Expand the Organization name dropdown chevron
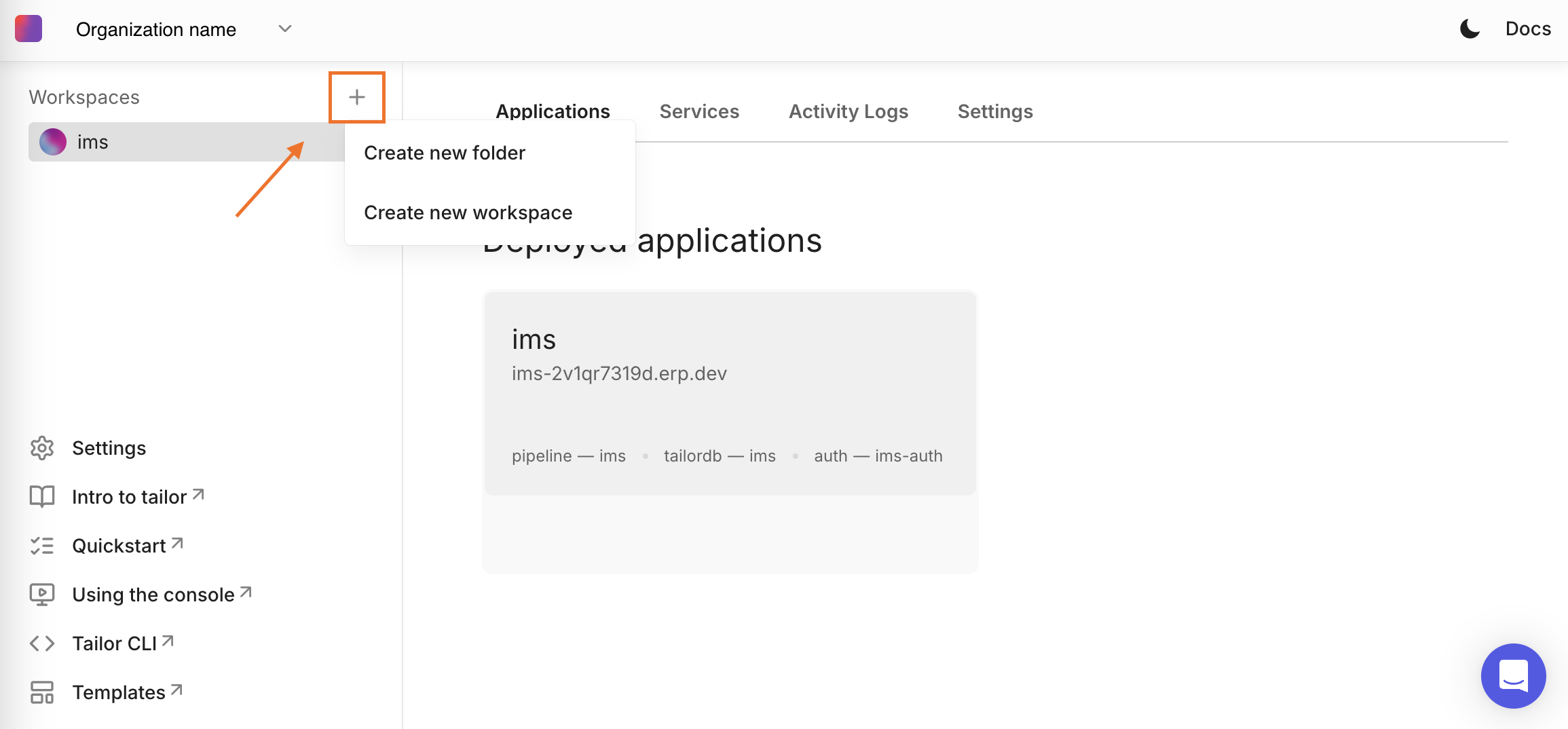 (284, 29)
